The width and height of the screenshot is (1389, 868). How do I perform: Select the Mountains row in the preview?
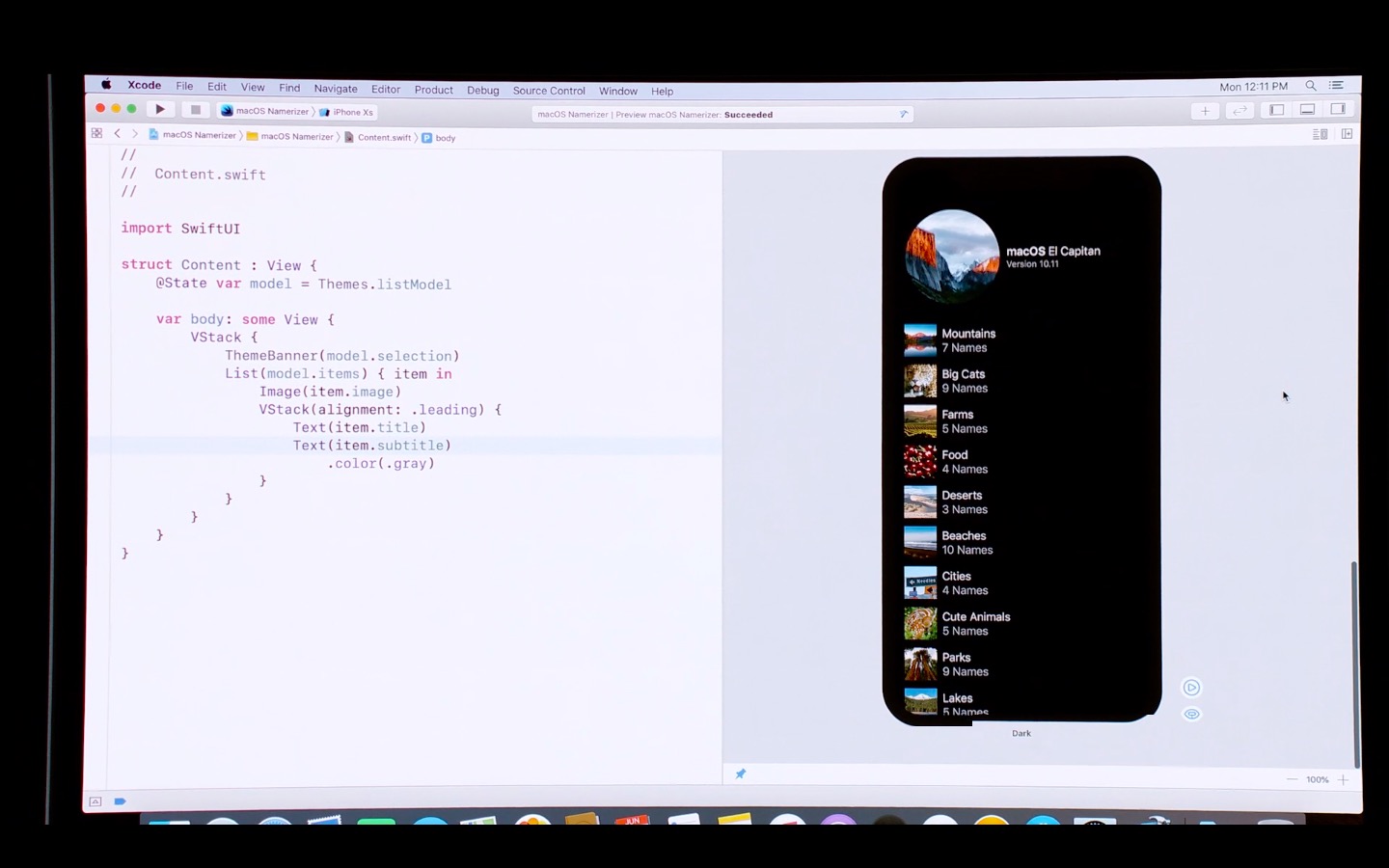[x=1022, y=340]
